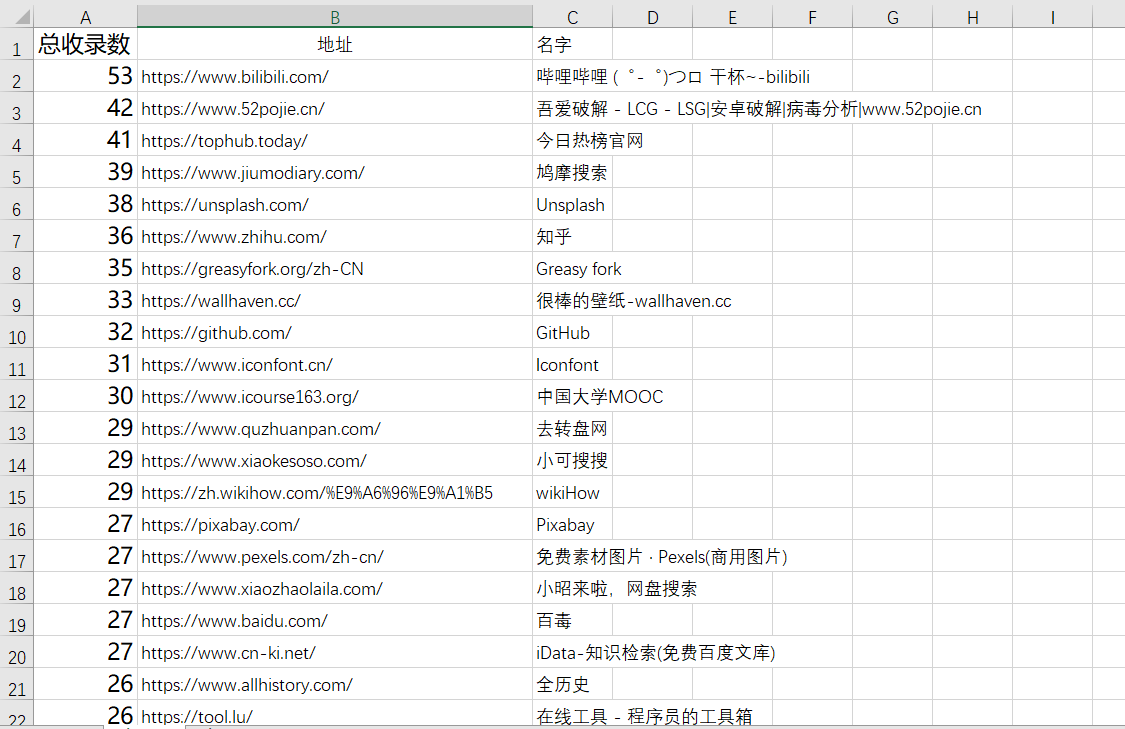Click the Pixabay name cell

click(573, 525)
